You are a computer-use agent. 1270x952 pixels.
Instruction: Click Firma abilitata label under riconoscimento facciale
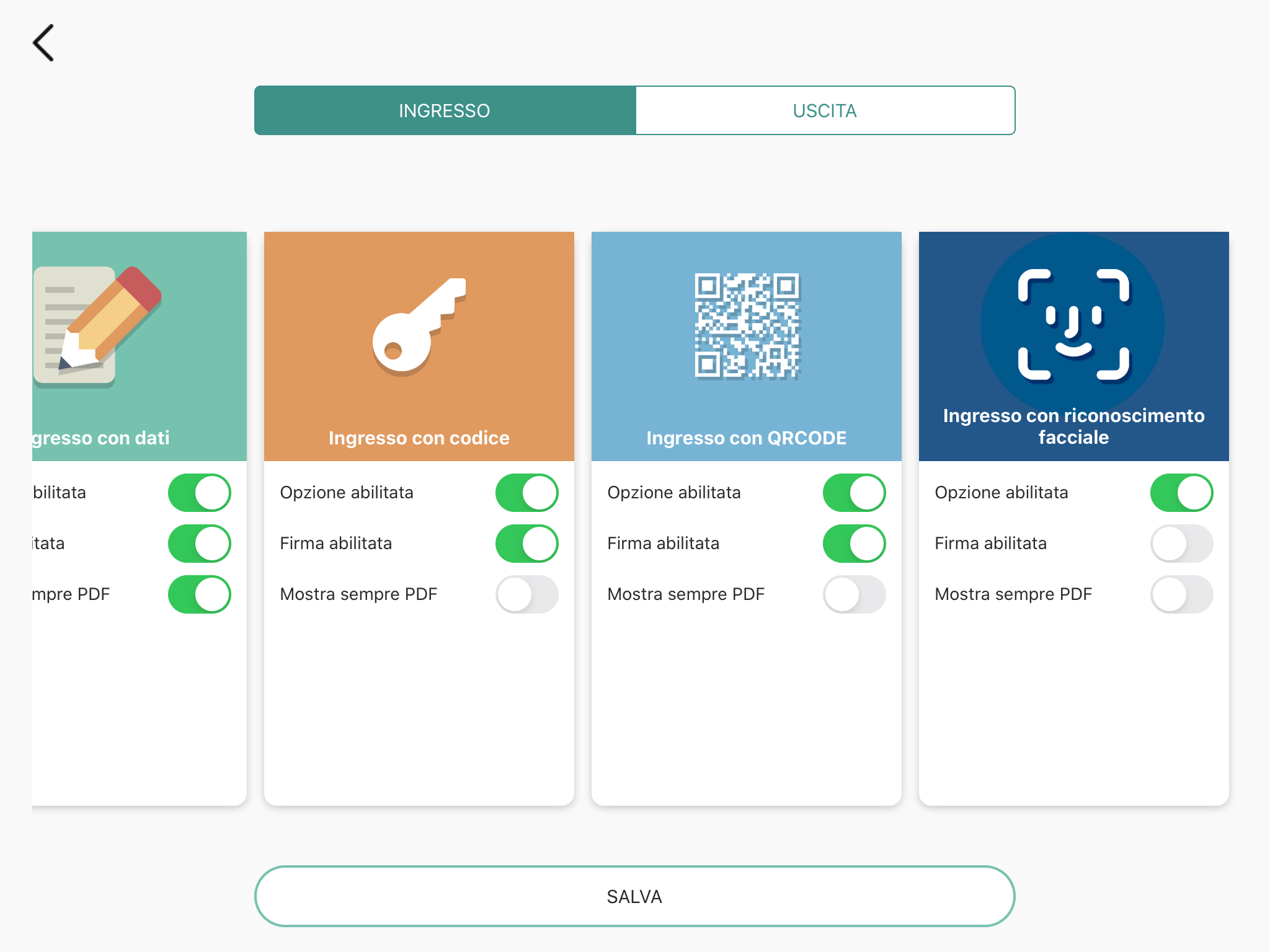991,544
